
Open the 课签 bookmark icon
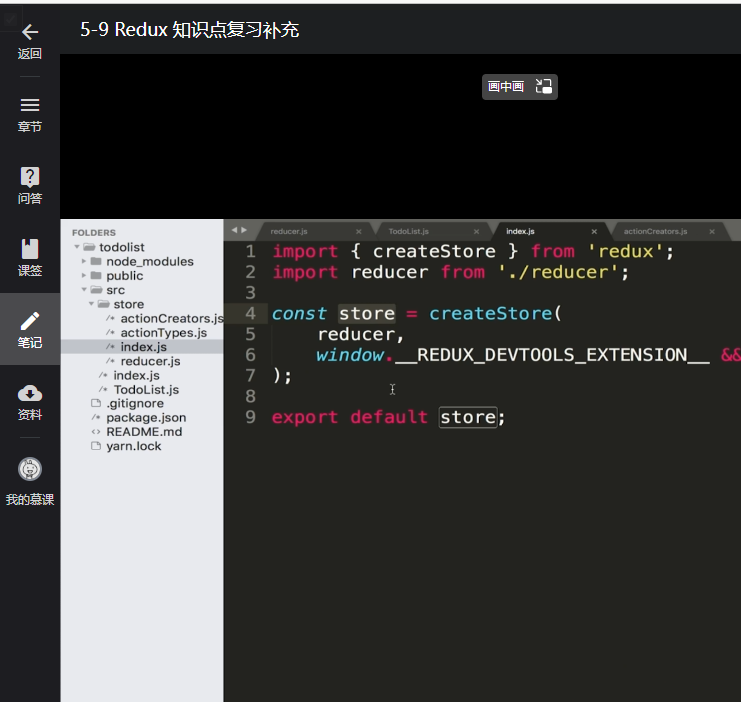coord(30,249)
